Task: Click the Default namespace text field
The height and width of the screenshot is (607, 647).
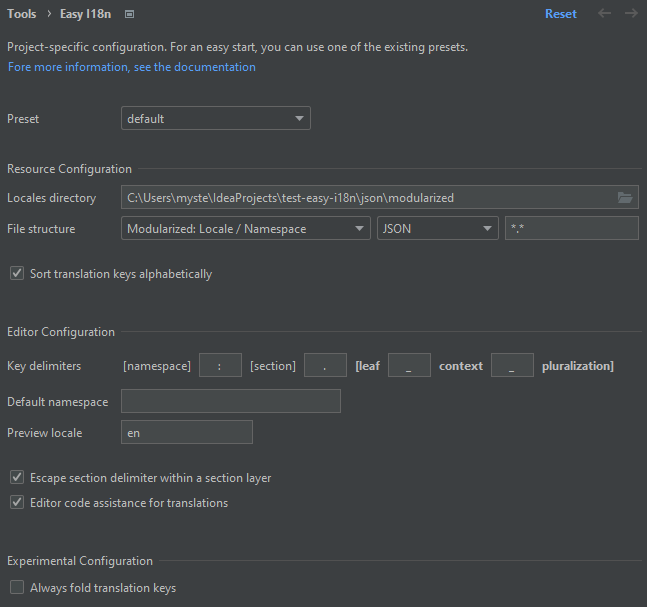Action: click(230, 402)
